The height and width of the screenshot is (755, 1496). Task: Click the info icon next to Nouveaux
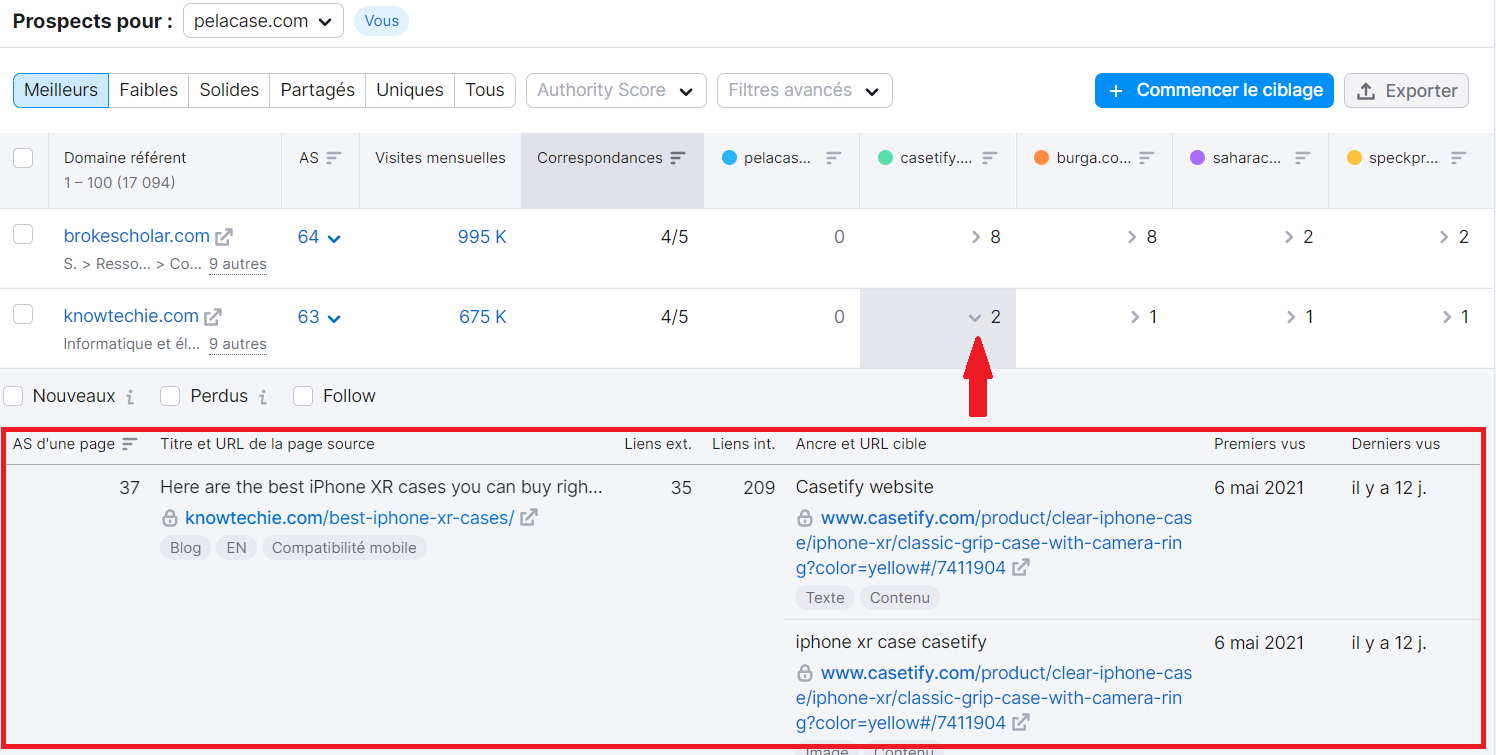129,396
